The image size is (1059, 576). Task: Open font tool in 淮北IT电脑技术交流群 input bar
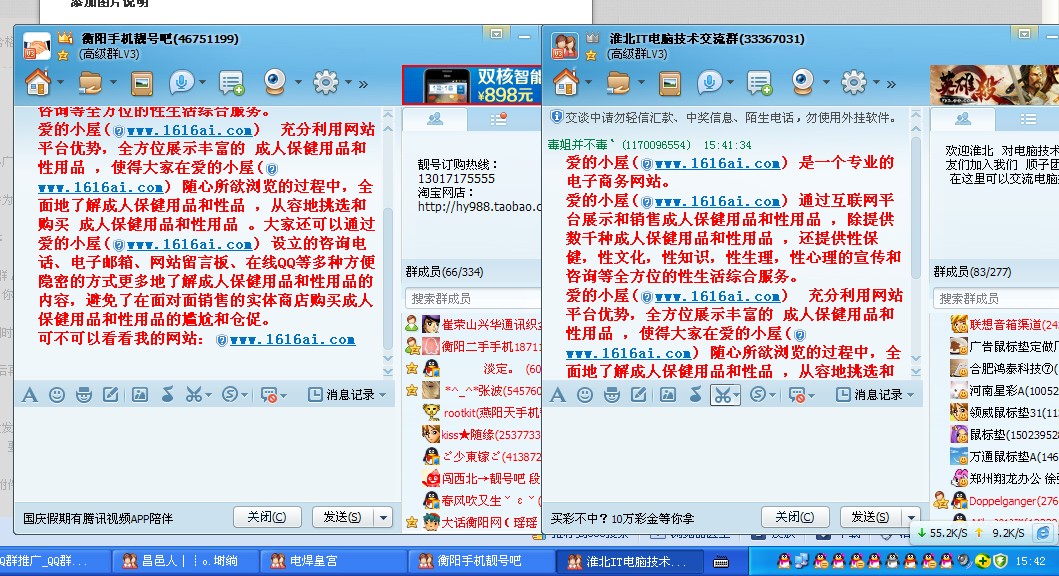[x=558, y=394]
